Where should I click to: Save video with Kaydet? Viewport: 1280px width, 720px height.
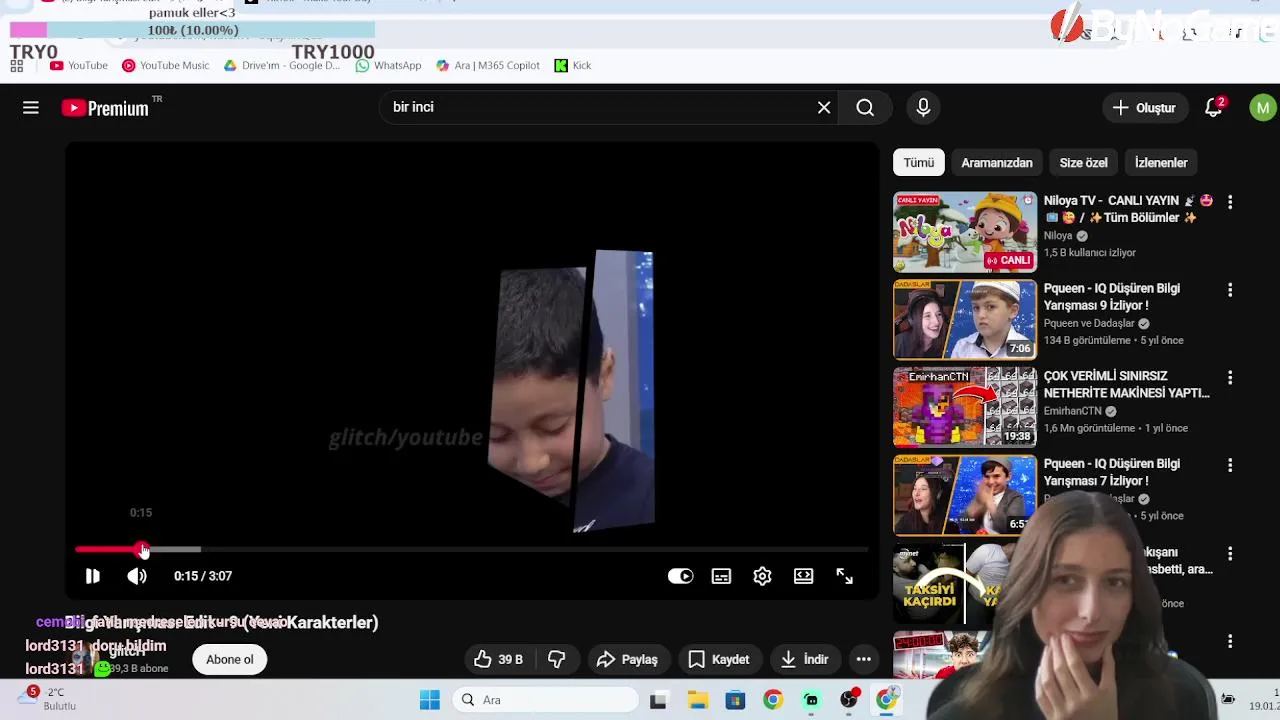718,659
